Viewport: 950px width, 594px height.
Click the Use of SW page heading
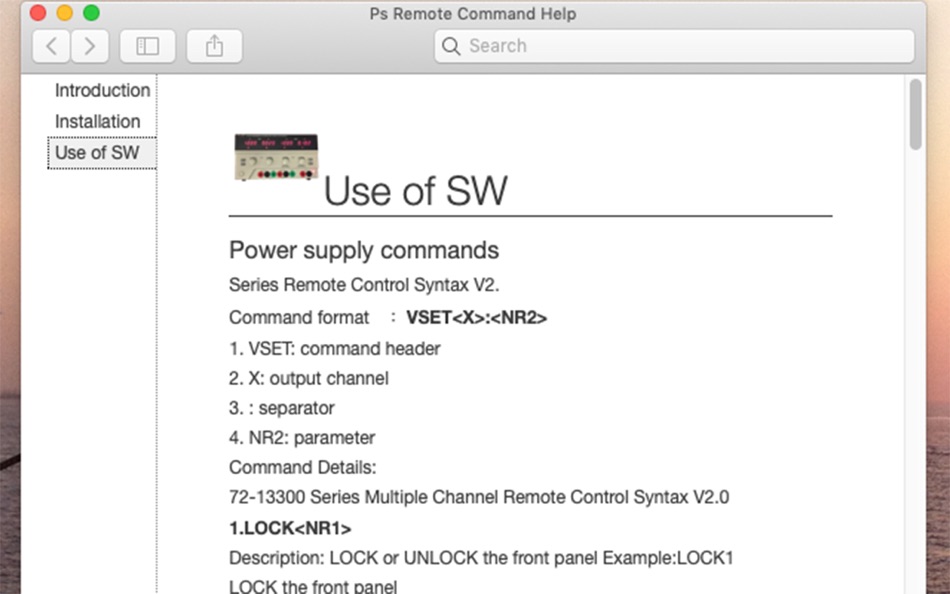point(415,191)
